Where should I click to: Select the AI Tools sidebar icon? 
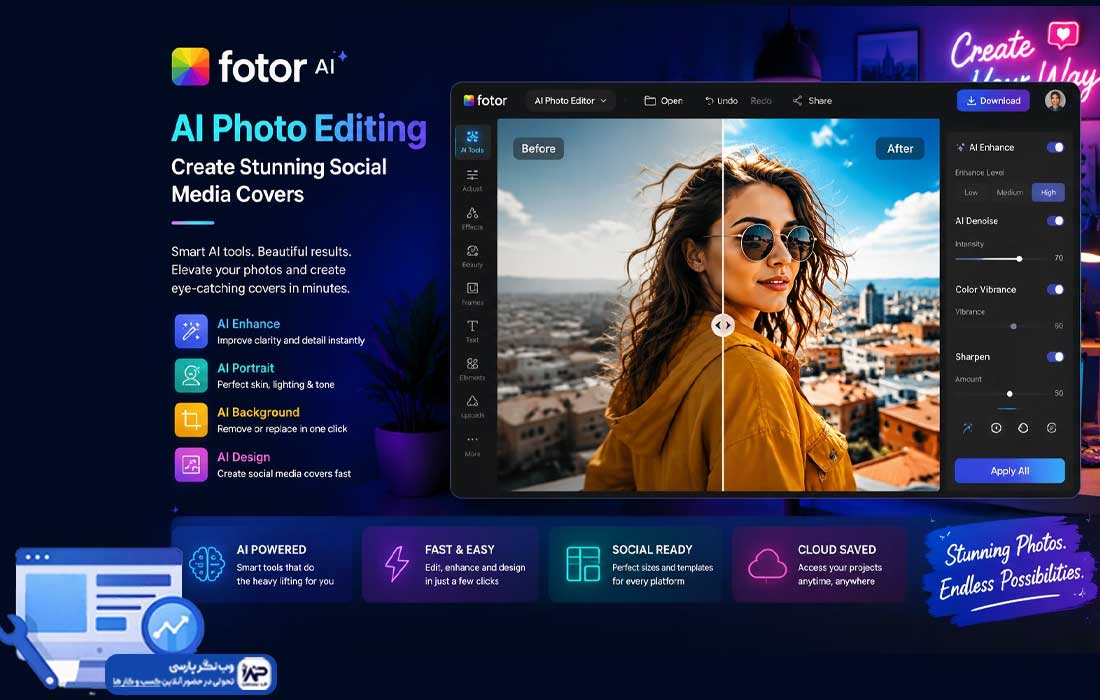472,141
